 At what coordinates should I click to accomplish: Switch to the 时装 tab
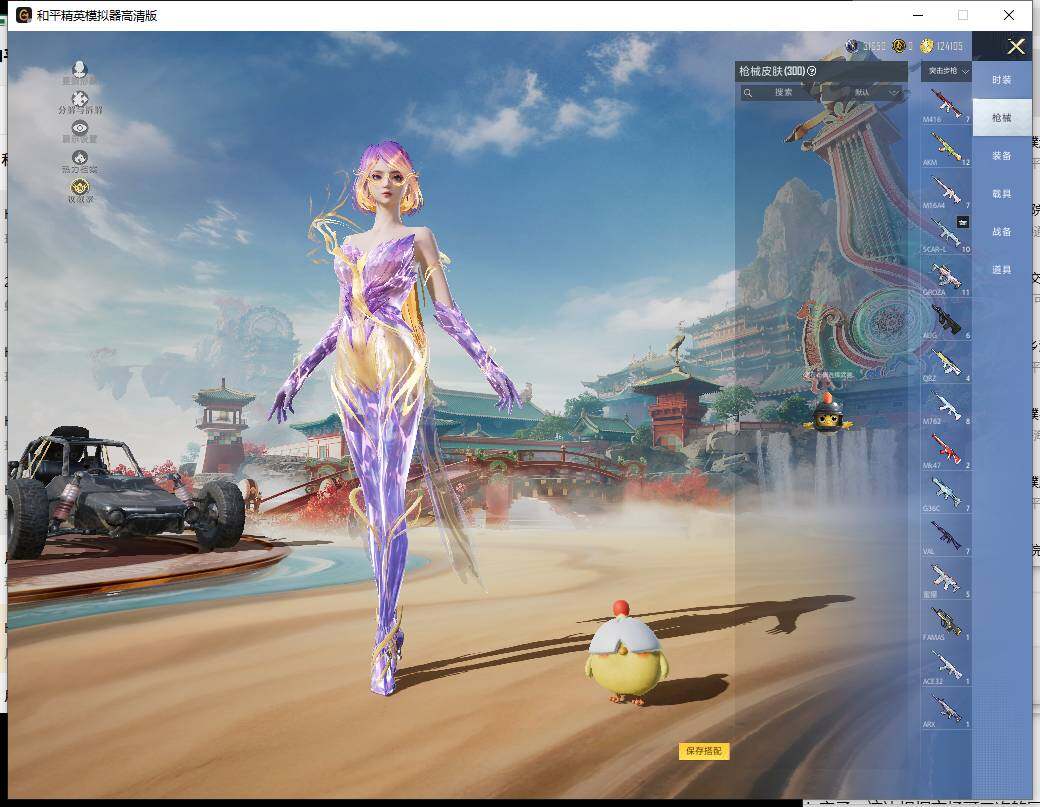(x=1001, y=80)
